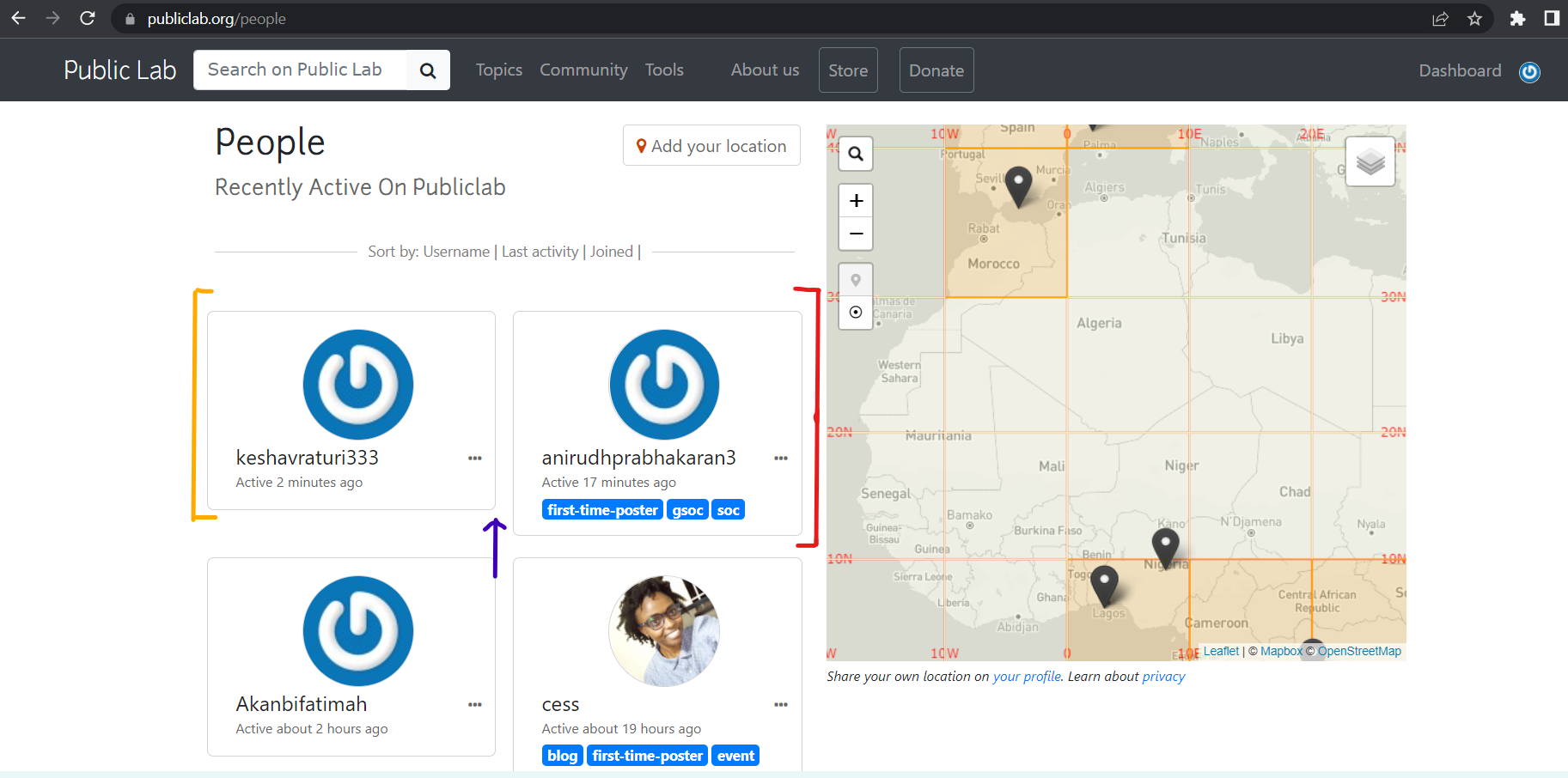Click the share page icon in address bar
This screenshot has height=778, width=1568.
pyautogui.click(x=1441, y=19)
